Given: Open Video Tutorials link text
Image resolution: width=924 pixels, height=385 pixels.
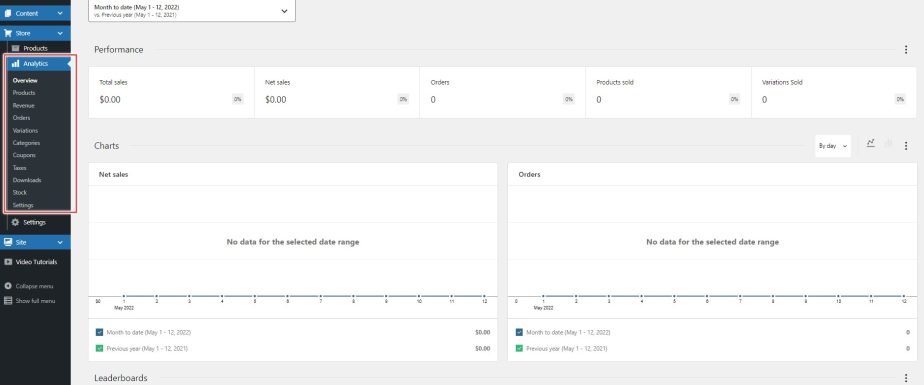Looking at the screenshot, I should [x=37, y=262].
